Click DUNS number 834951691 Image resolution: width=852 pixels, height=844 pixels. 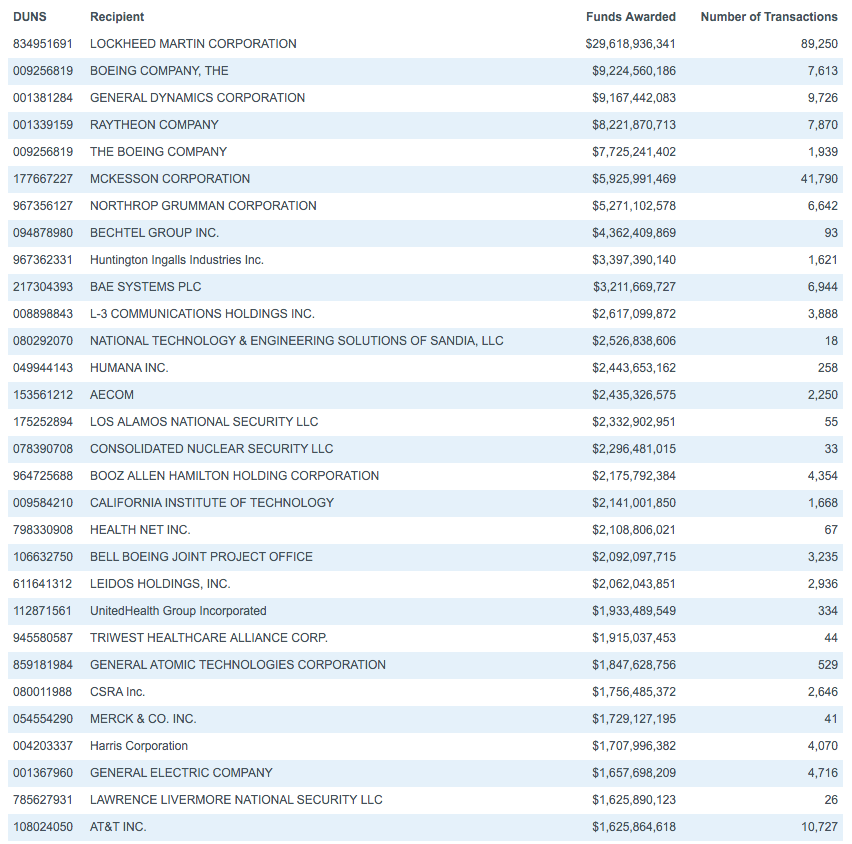coord(42,44)
